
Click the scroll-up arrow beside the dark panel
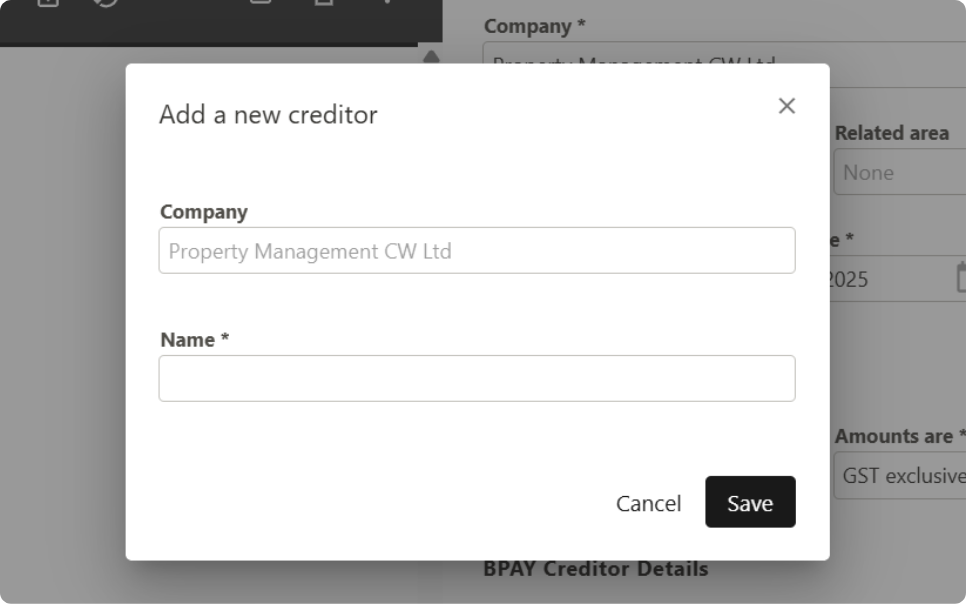tap(431, 57)
